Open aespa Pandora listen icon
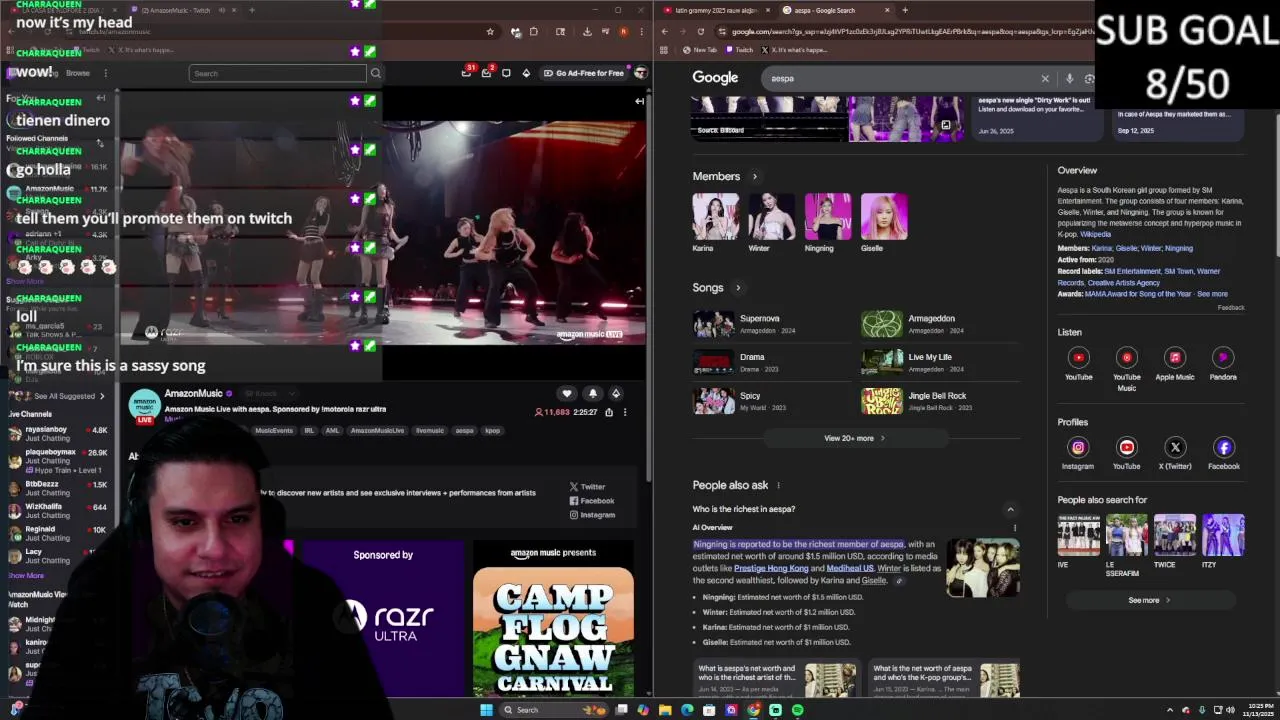This screenshot has height=720, width=1280. click(x=1223, y=357)
